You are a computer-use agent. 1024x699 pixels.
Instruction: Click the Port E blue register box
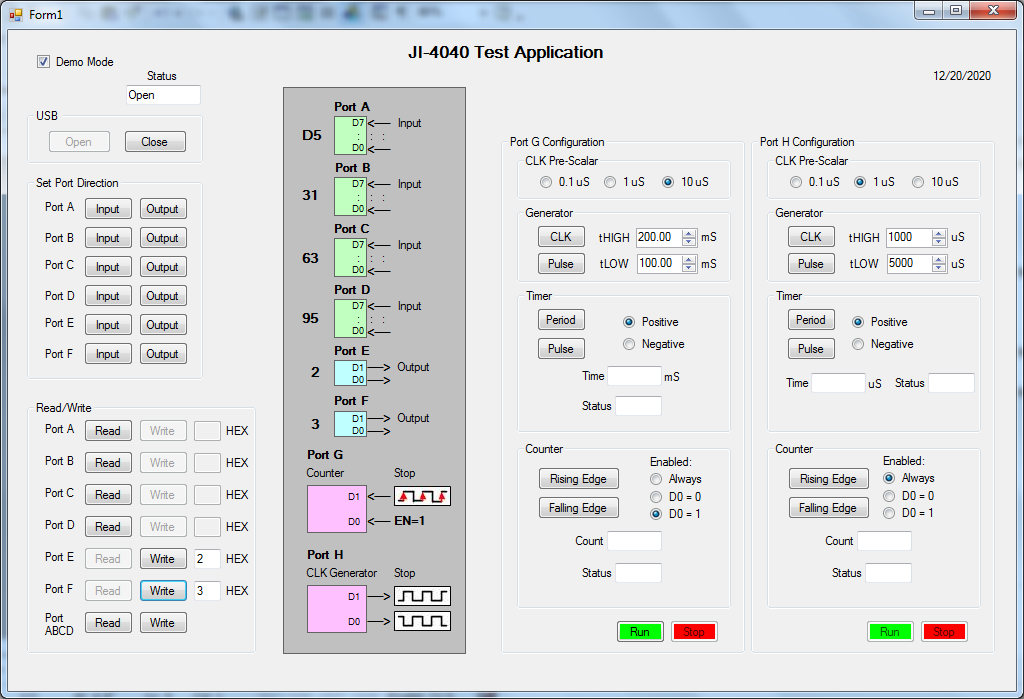pyautogui.click(x=349, y=373)
